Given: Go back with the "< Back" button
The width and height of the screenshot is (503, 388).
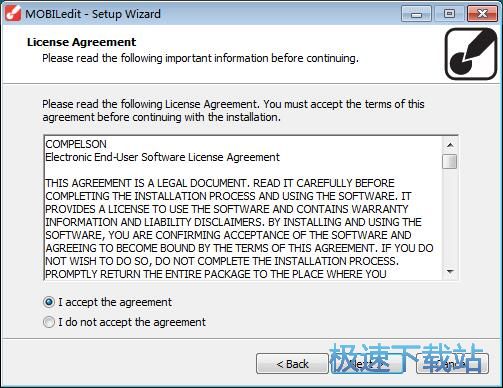Looking at the screenshot, I should [x=292, y=364].
